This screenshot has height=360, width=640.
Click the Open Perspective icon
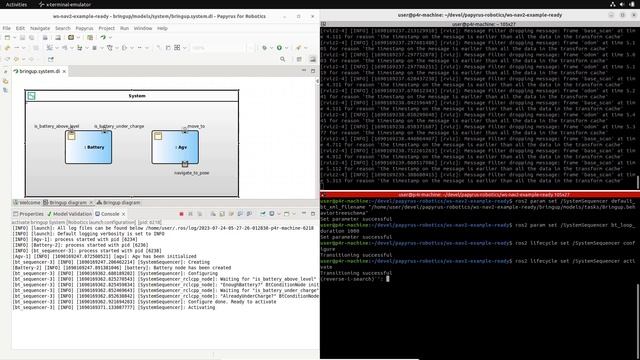click(x=299, y=59)
